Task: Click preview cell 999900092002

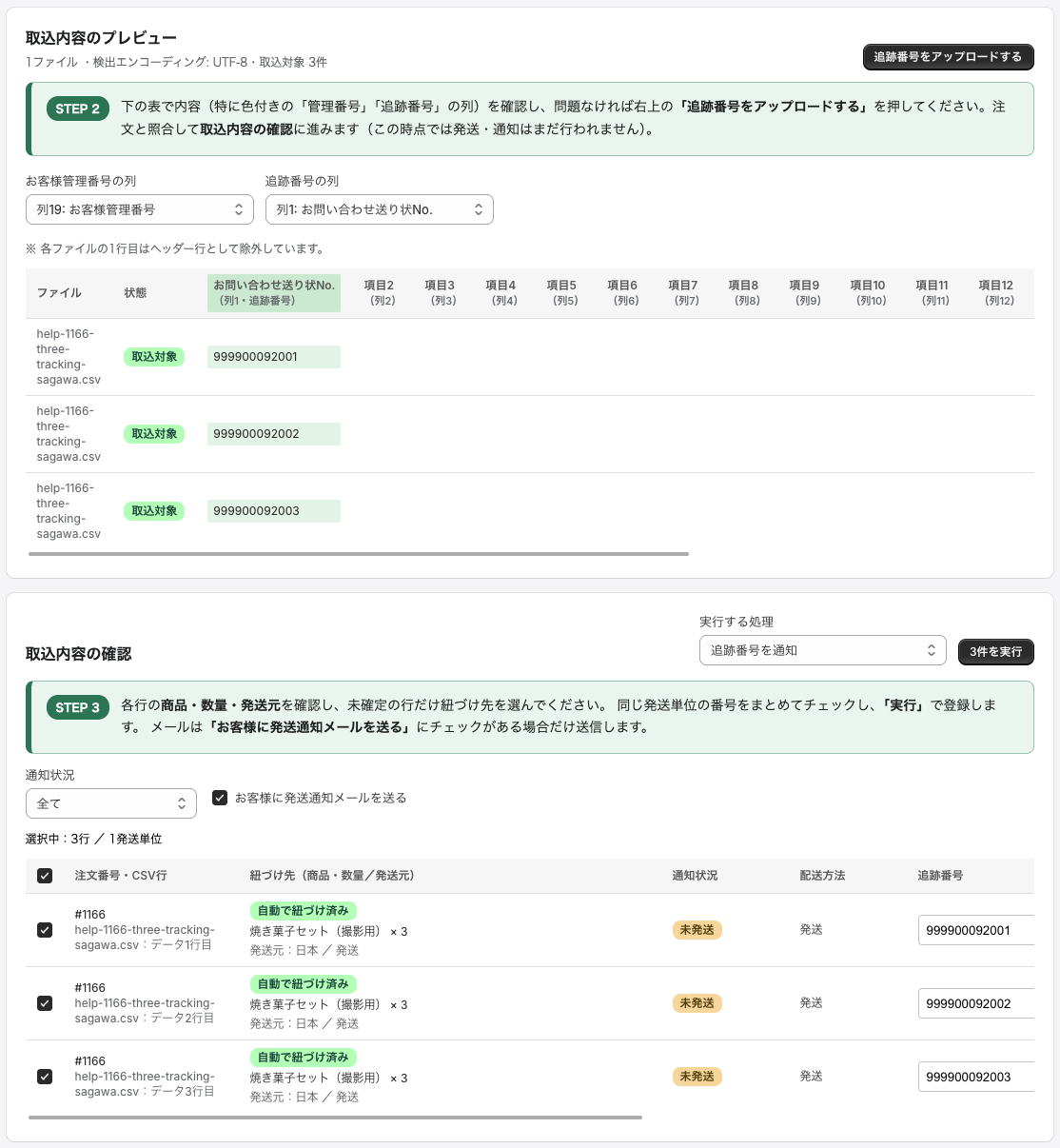Action: (x=274, y=434)
